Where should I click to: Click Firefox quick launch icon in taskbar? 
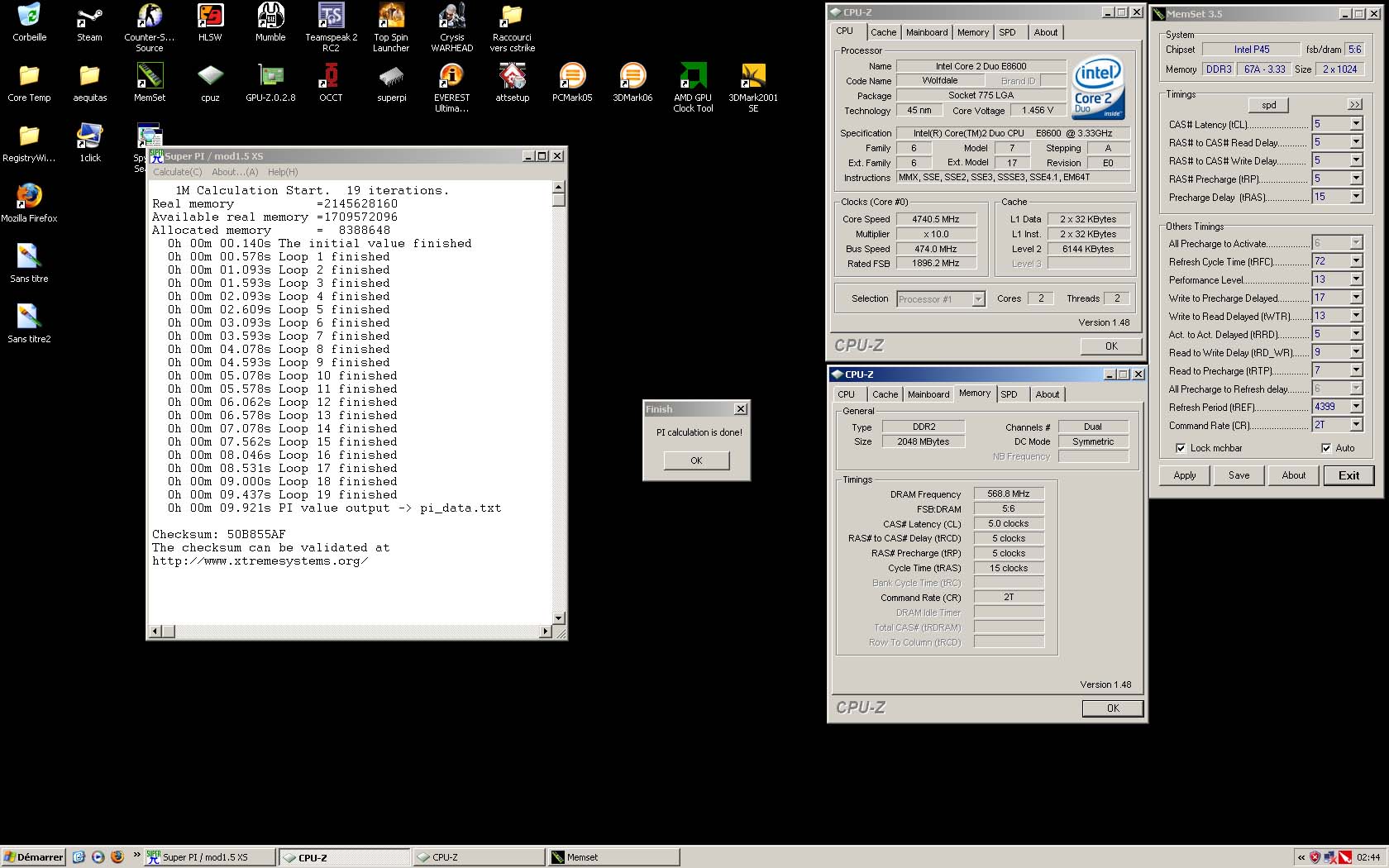tap(117, 857)
